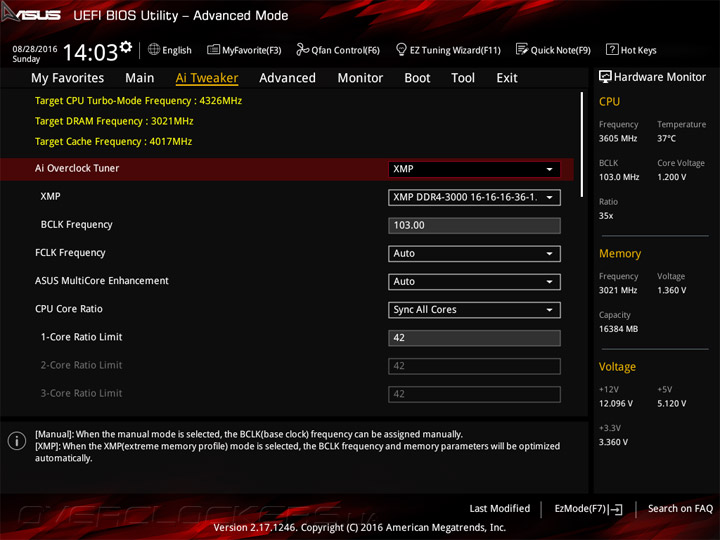This screenshot has height=540, width=720.
Task: Select the XMP row label
Action: click(50, 197)
